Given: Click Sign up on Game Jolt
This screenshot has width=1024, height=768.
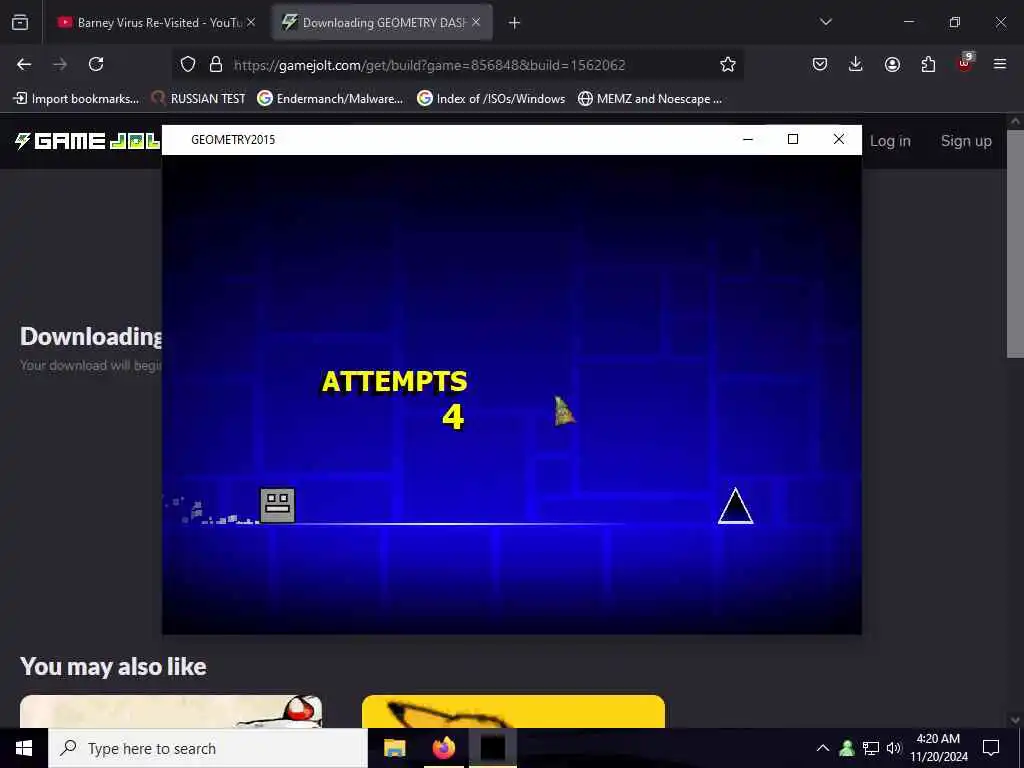Looking at the screenshot, I should pyautogui.click(x=966, y=141).
